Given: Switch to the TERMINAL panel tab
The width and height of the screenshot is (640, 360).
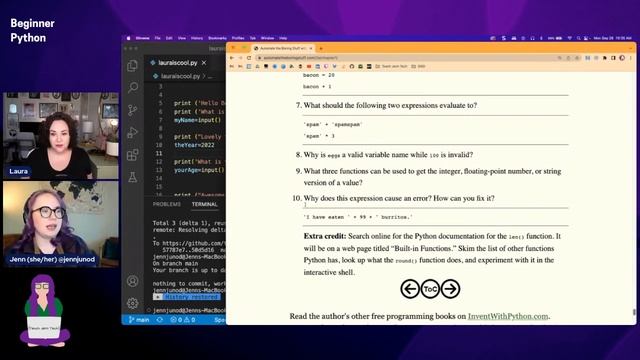Looking at the screenshot, I should (x=204, y=204).
